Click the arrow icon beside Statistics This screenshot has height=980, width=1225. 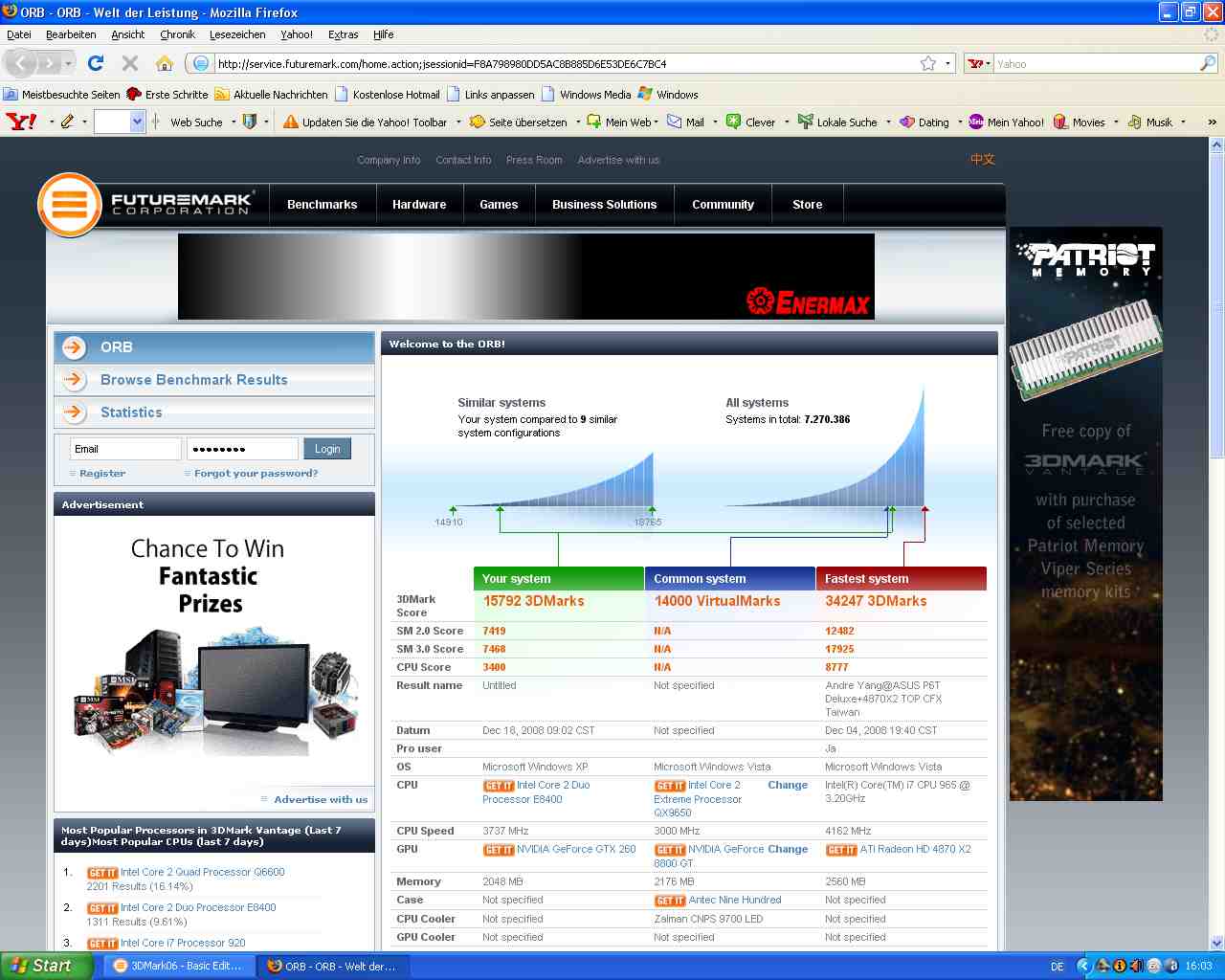75,412
